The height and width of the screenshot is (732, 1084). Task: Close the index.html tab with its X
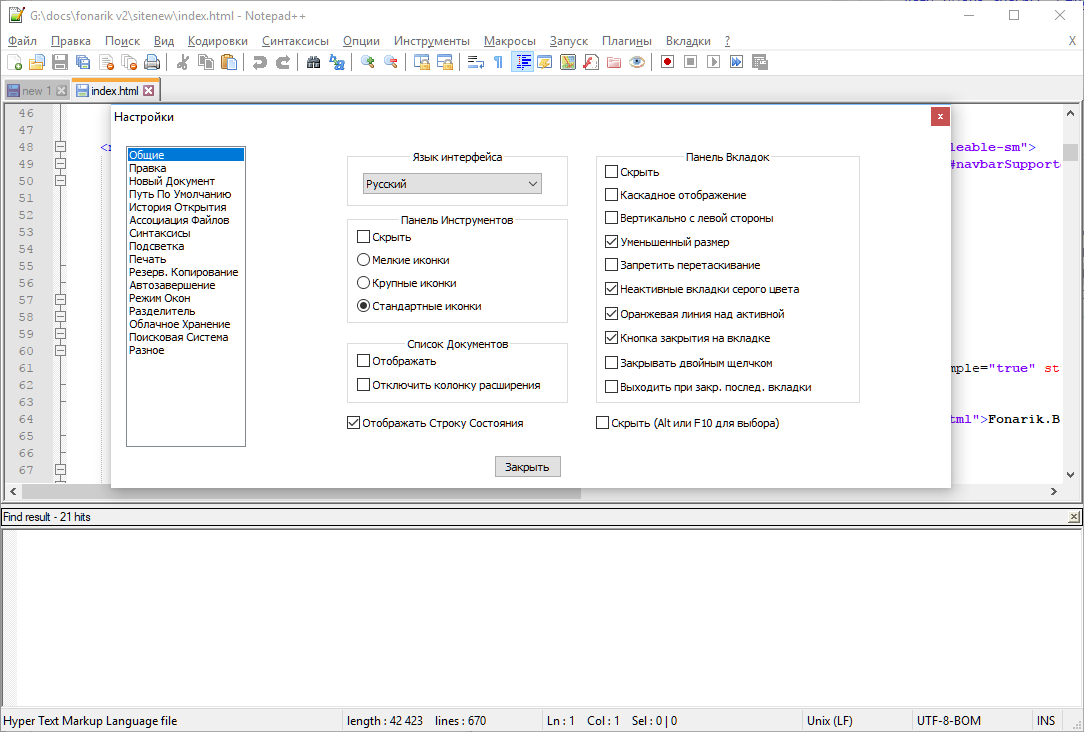(149, 91)
